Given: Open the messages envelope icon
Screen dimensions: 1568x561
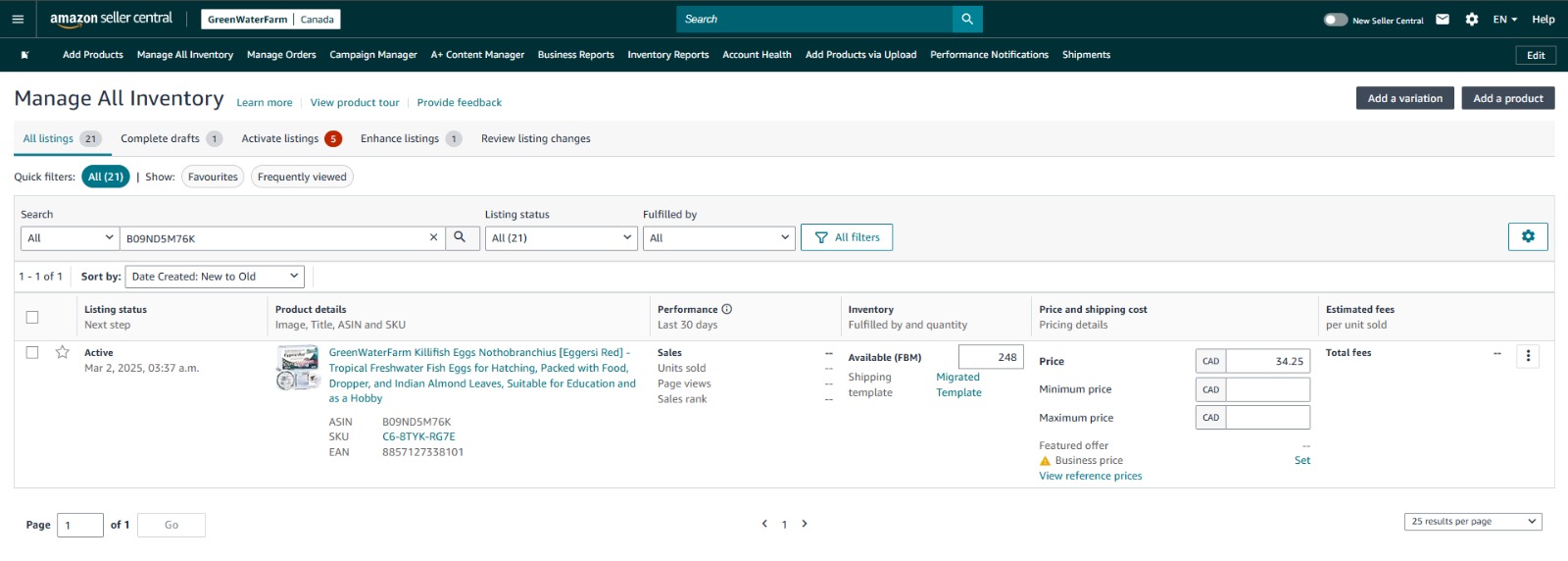Looking at the screenshot, I should (x=1443, y=19).
